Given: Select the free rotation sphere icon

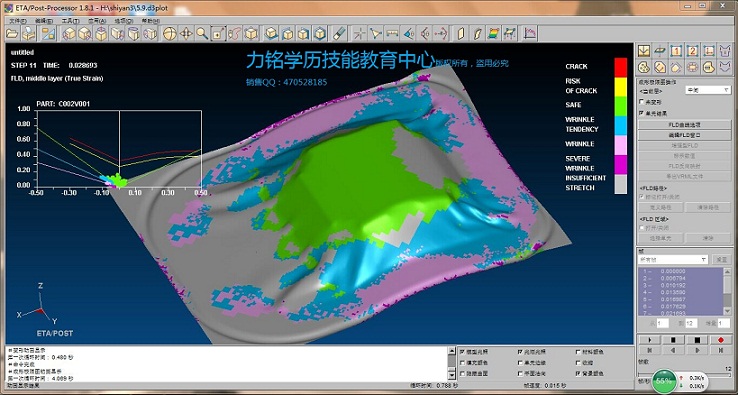Looking at the screenshot, I should tap(170, 33).
